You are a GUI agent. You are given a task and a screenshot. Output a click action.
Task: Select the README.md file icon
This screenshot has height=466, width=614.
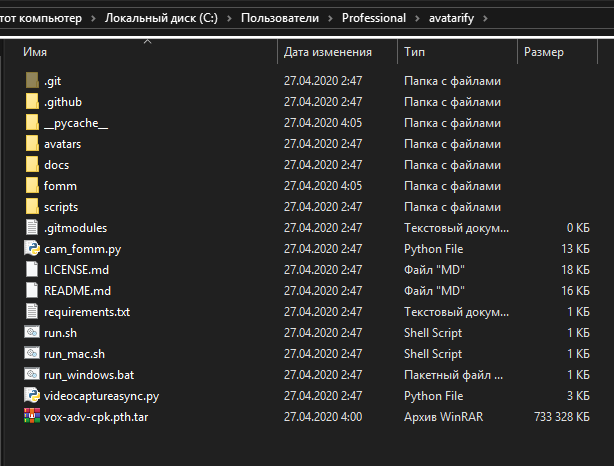click(32, 291)
